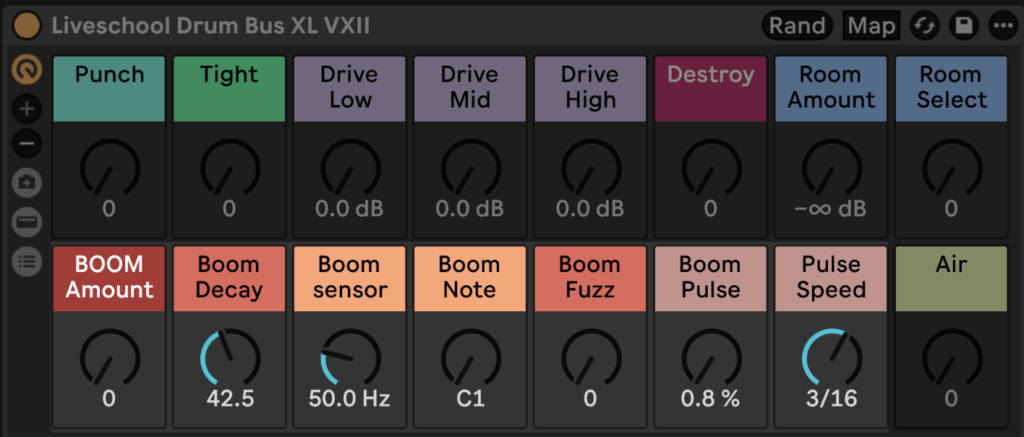This screenshot has width=1024, height=437.
Task: Click the Pulse Speed value 3/16
Action: pyautogui.click(x=831, y=398)
